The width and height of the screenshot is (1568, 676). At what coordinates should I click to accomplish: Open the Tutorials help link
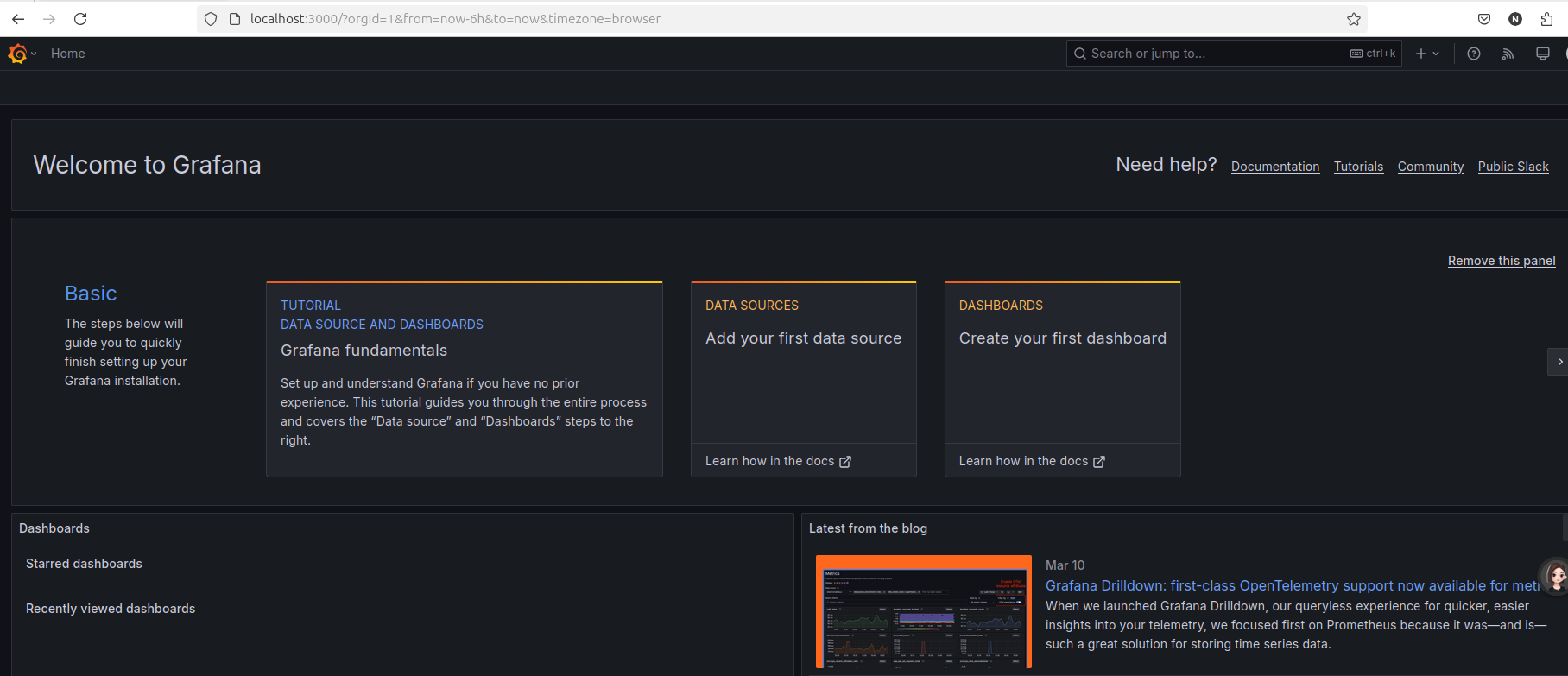(1358, 167)
